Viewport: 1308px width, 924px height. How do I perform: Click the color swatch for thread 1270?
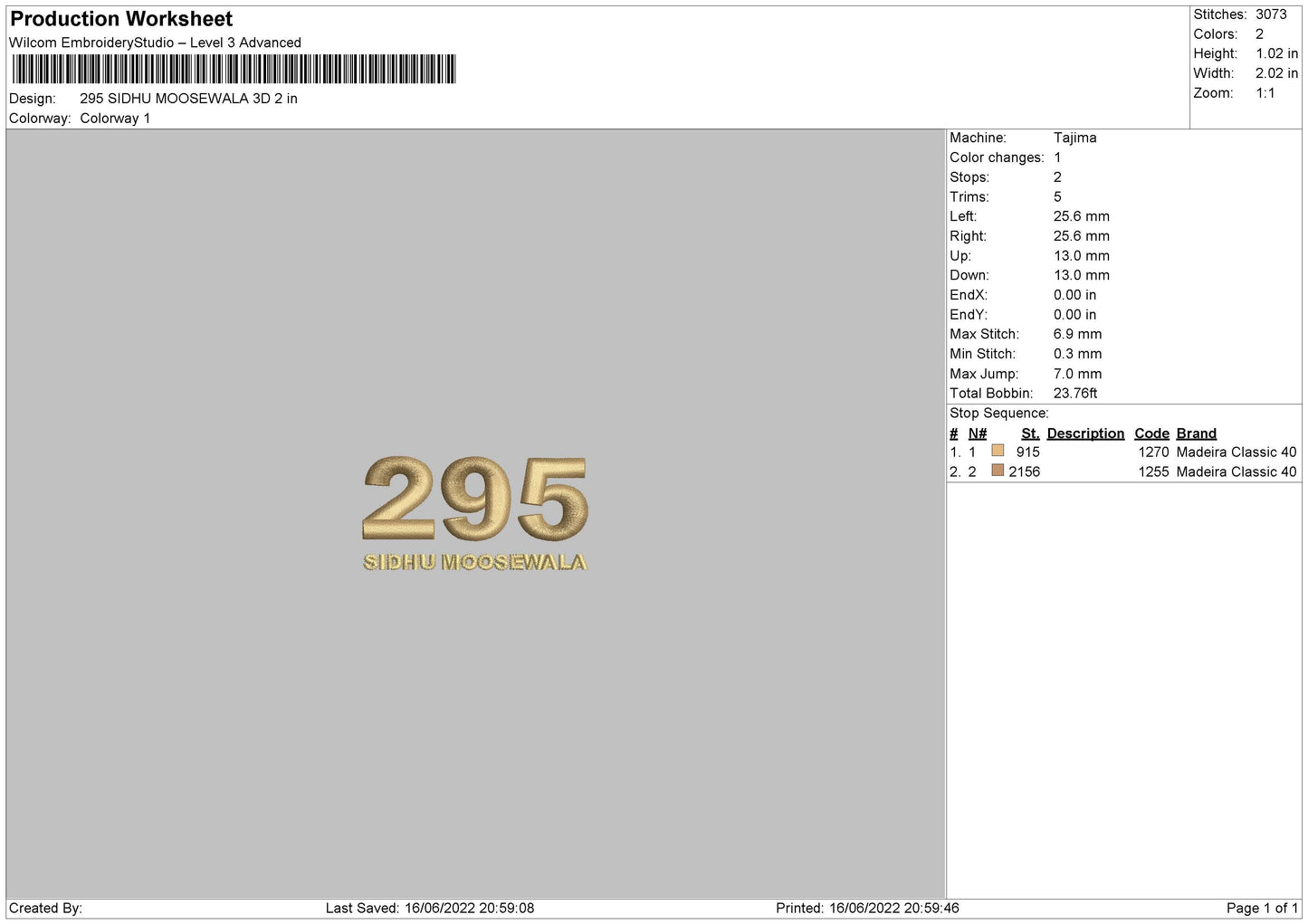(x=998, y=451)
